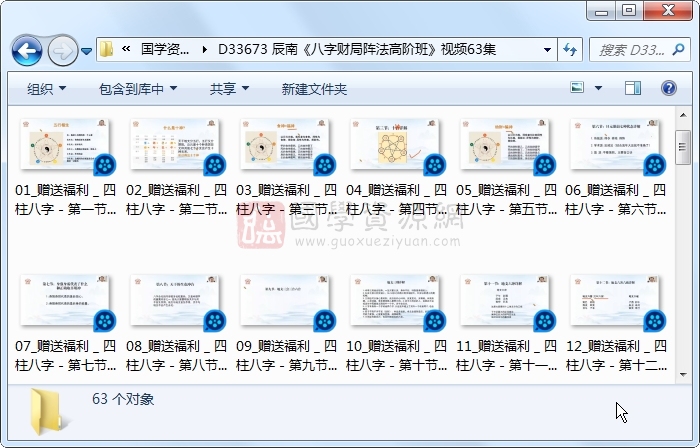Click the magnifier search icon
Viewport: 700px width, 448px height.
pyautogui.click(x=679, y=49)
